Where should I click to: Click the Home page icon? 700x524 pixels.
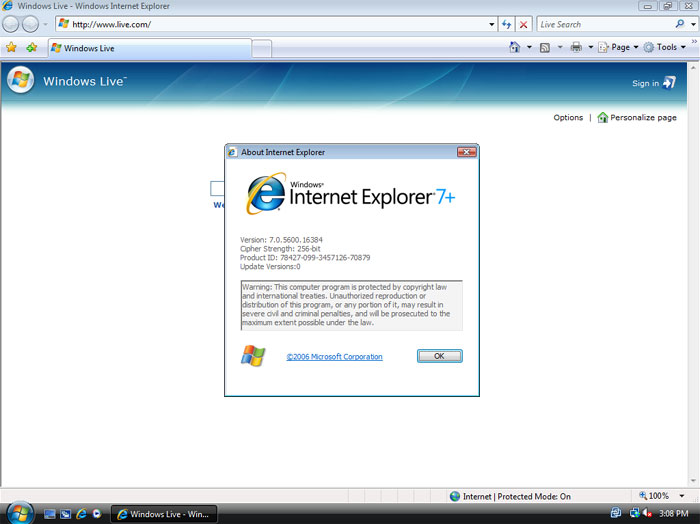click(515, 47)
